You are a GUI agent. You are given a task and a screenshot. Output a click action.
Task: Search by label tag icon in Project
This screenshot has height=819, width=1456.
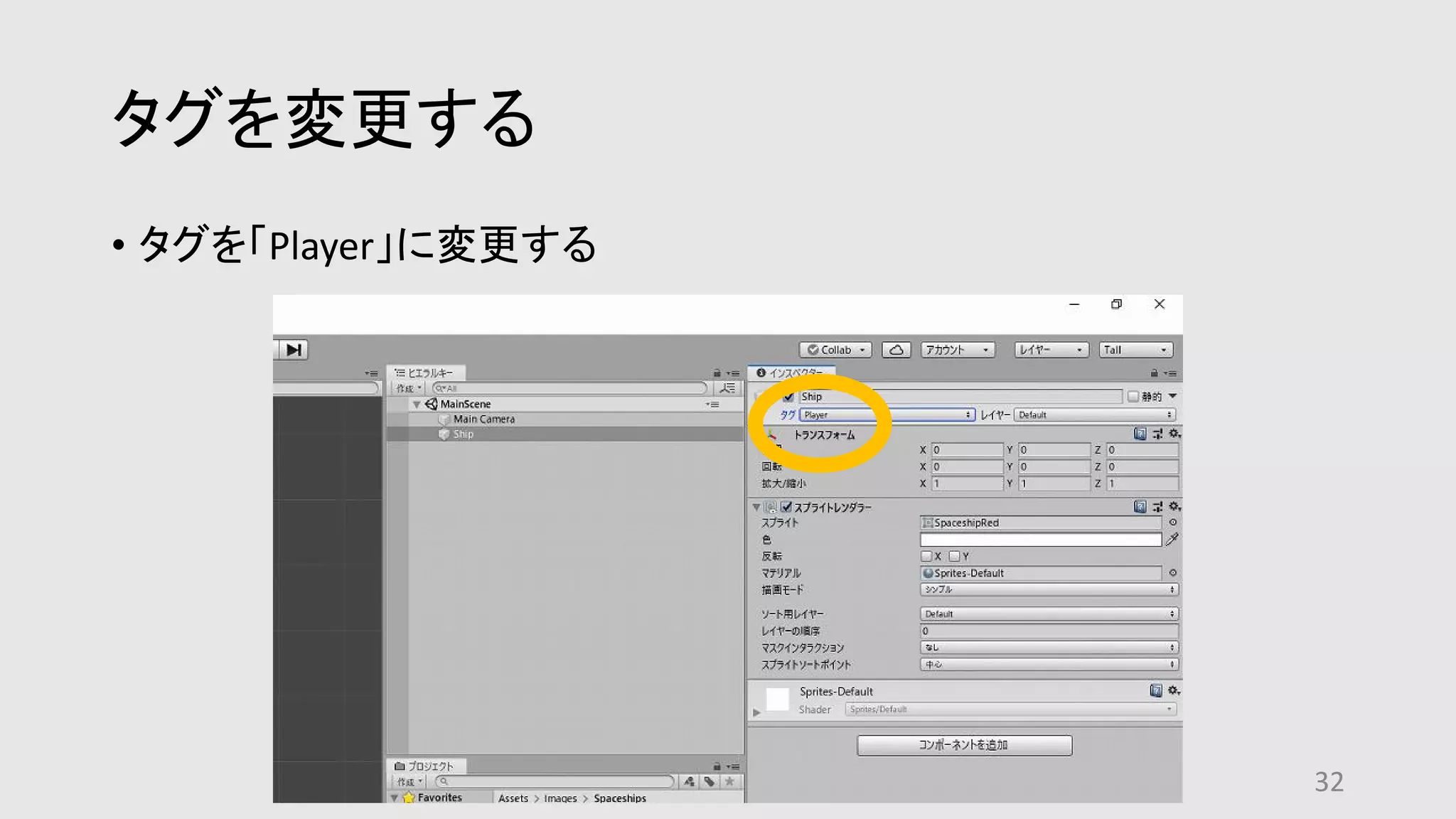[x=710, y=782]
